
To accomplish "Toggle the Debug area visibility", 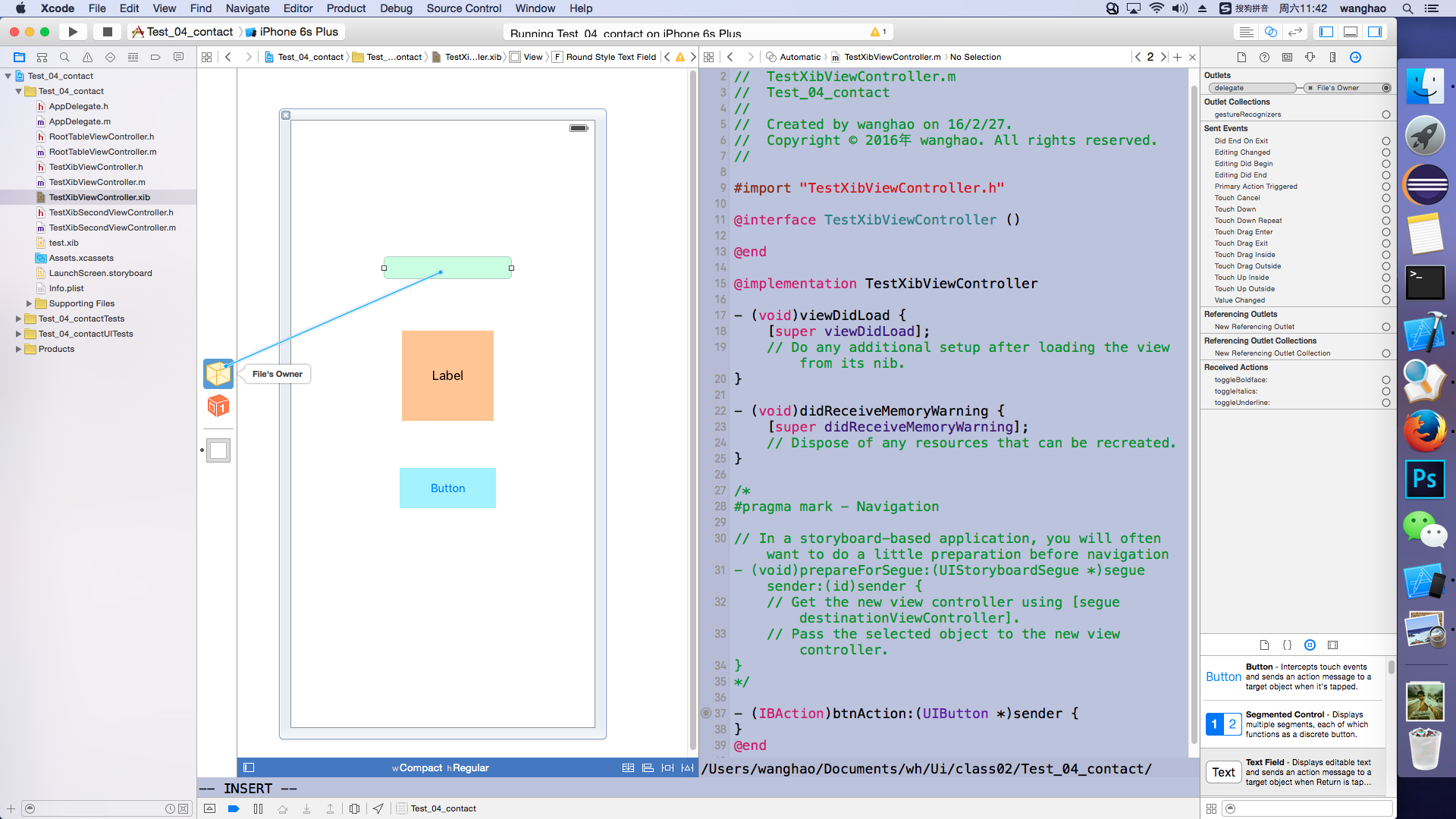I will pos(1351,32).
